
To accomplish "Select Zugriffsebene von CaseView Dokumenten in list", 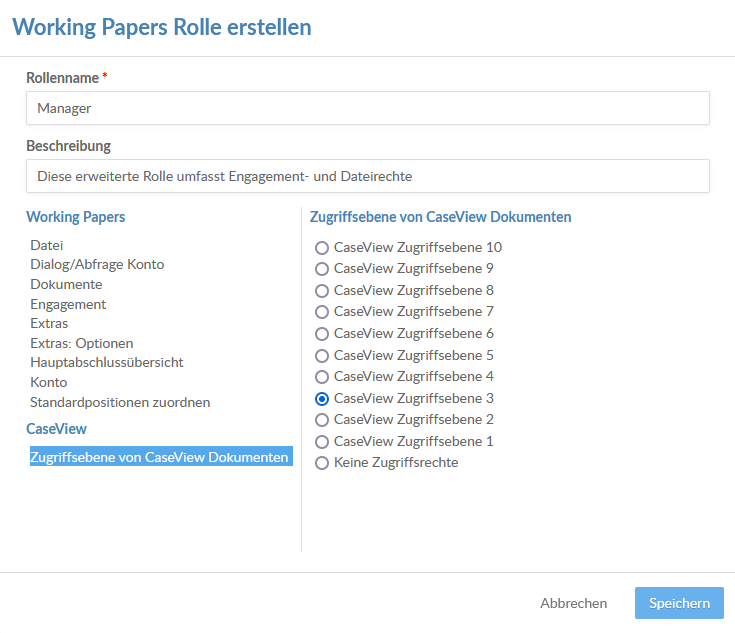I will point(161,456).
